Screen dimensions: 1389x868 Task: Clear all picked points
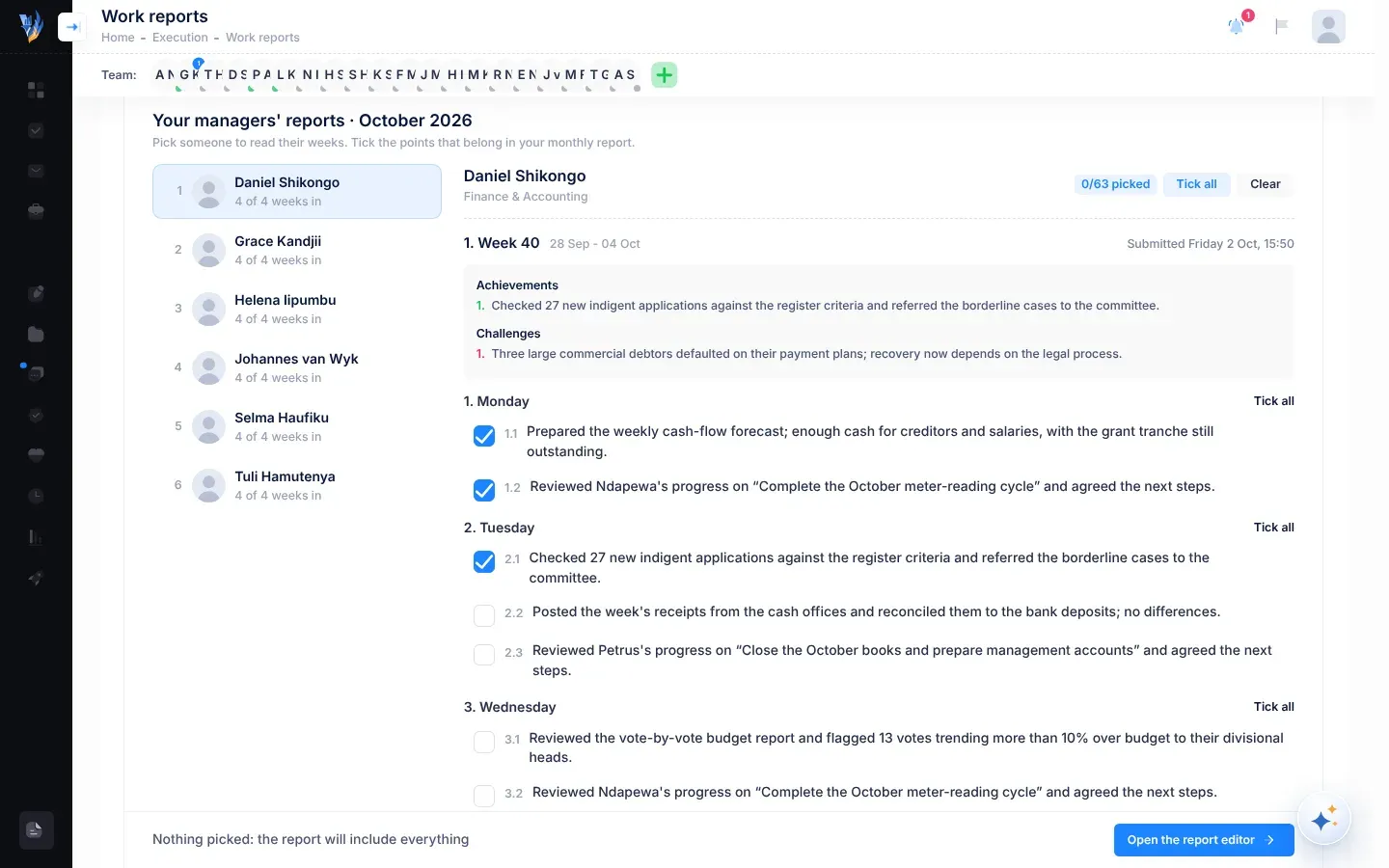(x=1266, y=184)
